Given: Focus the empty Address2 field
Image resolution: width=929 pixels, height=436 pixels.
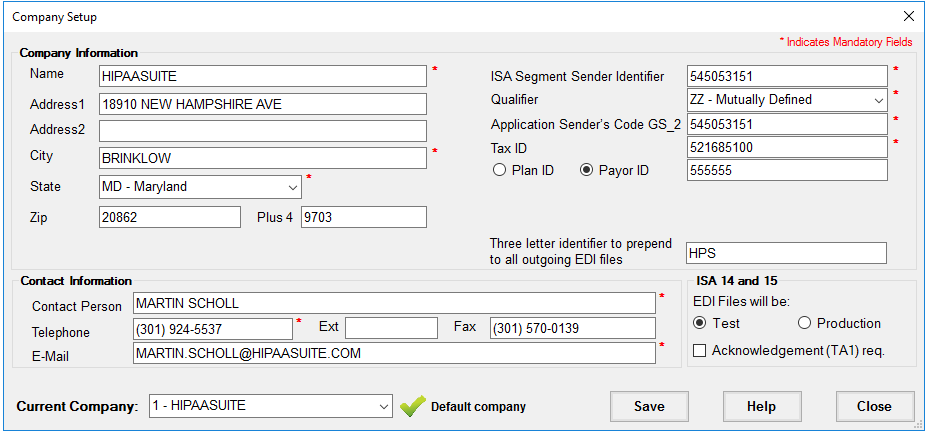Looking at the screenshot, I should [263, 131].
